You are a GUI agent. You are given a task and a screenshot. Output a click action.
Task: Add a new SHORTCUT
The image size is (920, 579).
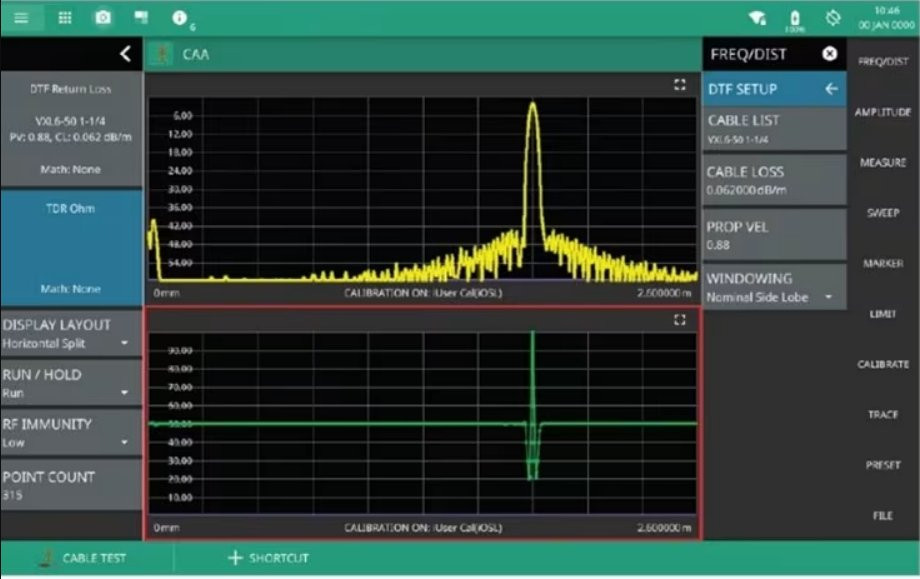tap(268, 558)
